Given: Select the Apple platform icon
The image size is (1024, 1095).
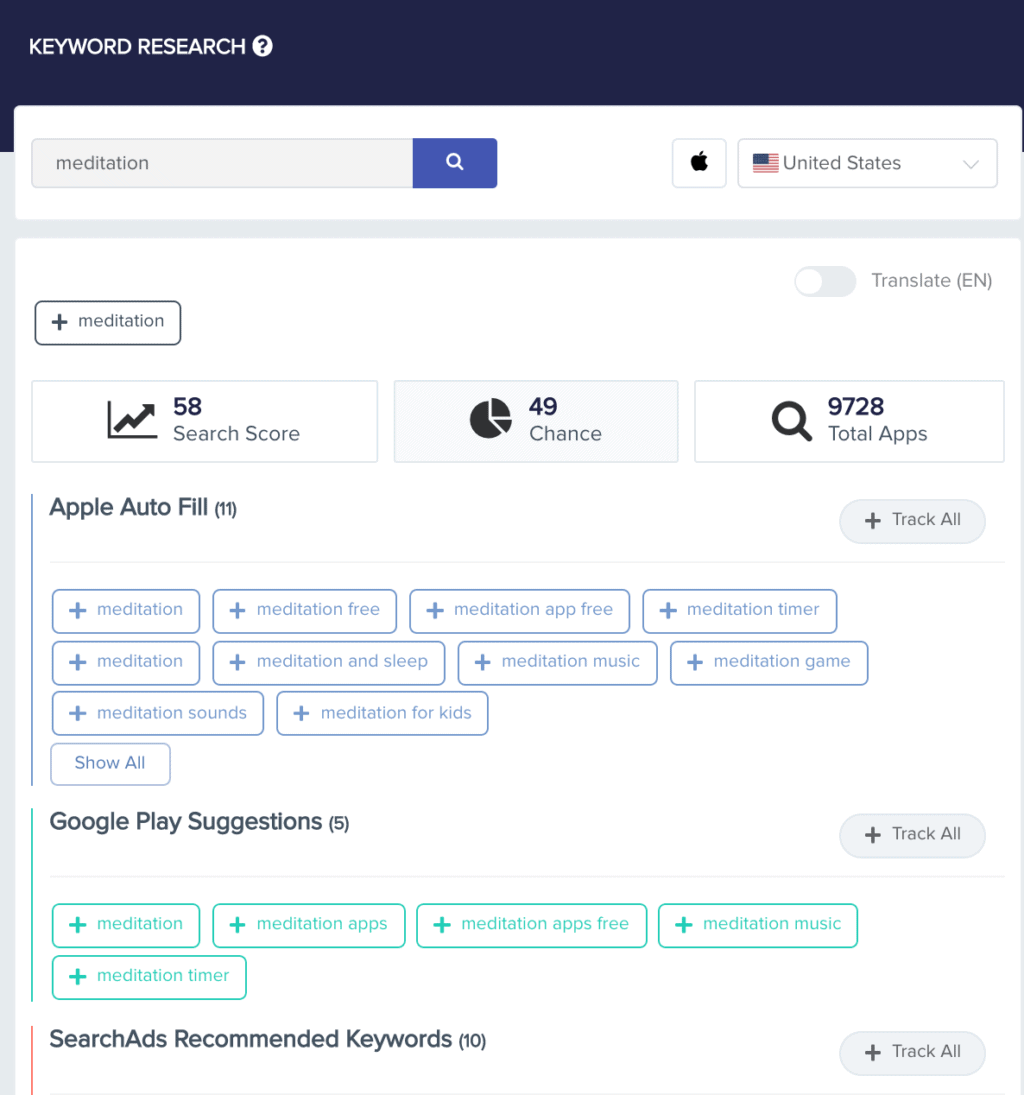Looking at the screenshot, I should point(698,162).
